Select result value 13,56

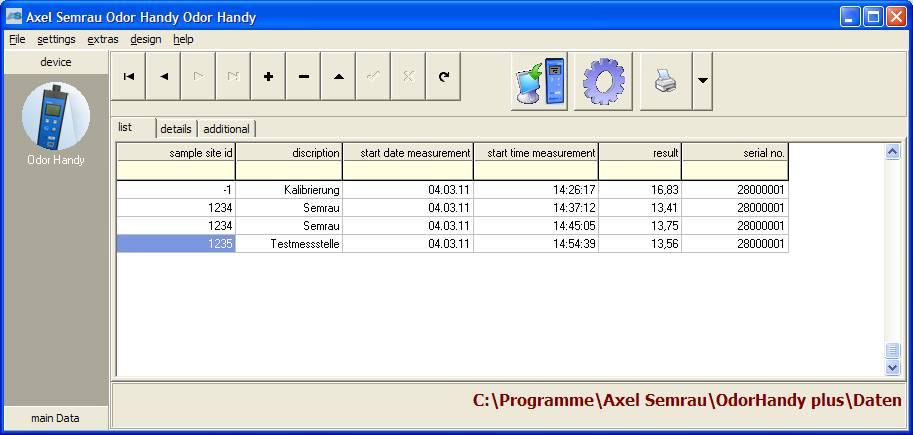[x=640, y=244]
